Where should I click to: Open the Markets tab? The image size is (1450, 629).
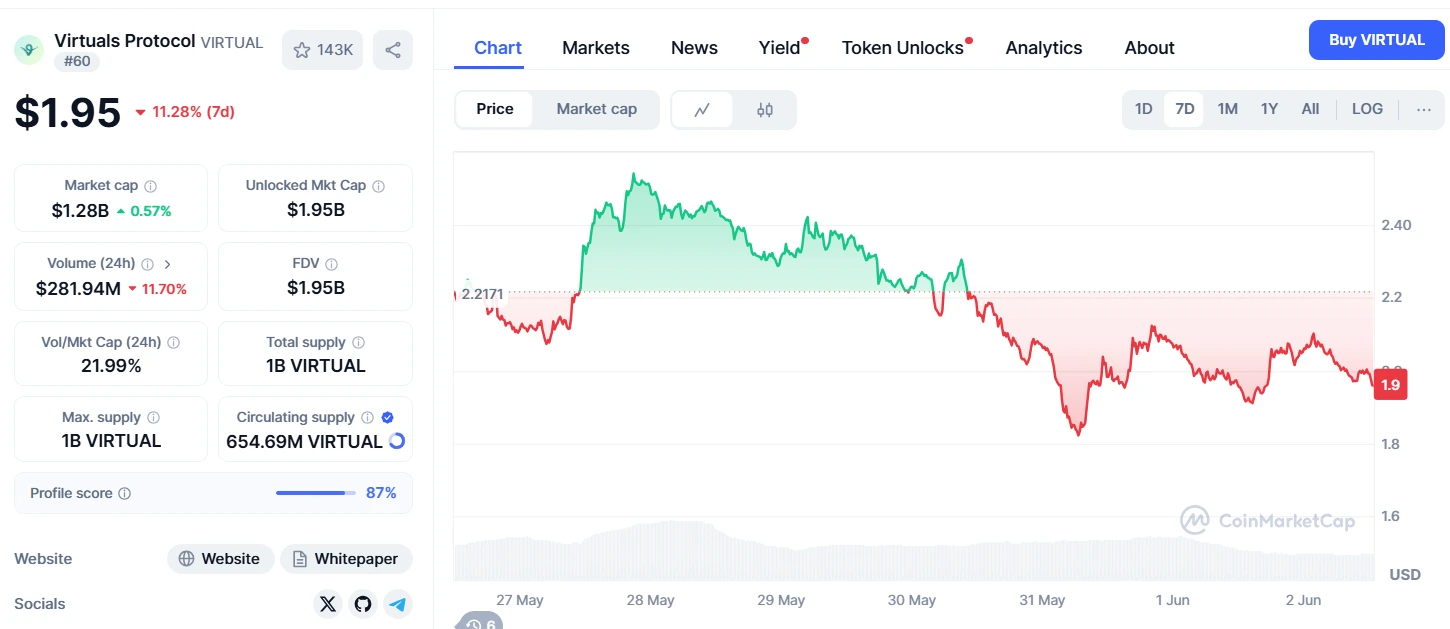pyautogui.click(x=596, y=48)
